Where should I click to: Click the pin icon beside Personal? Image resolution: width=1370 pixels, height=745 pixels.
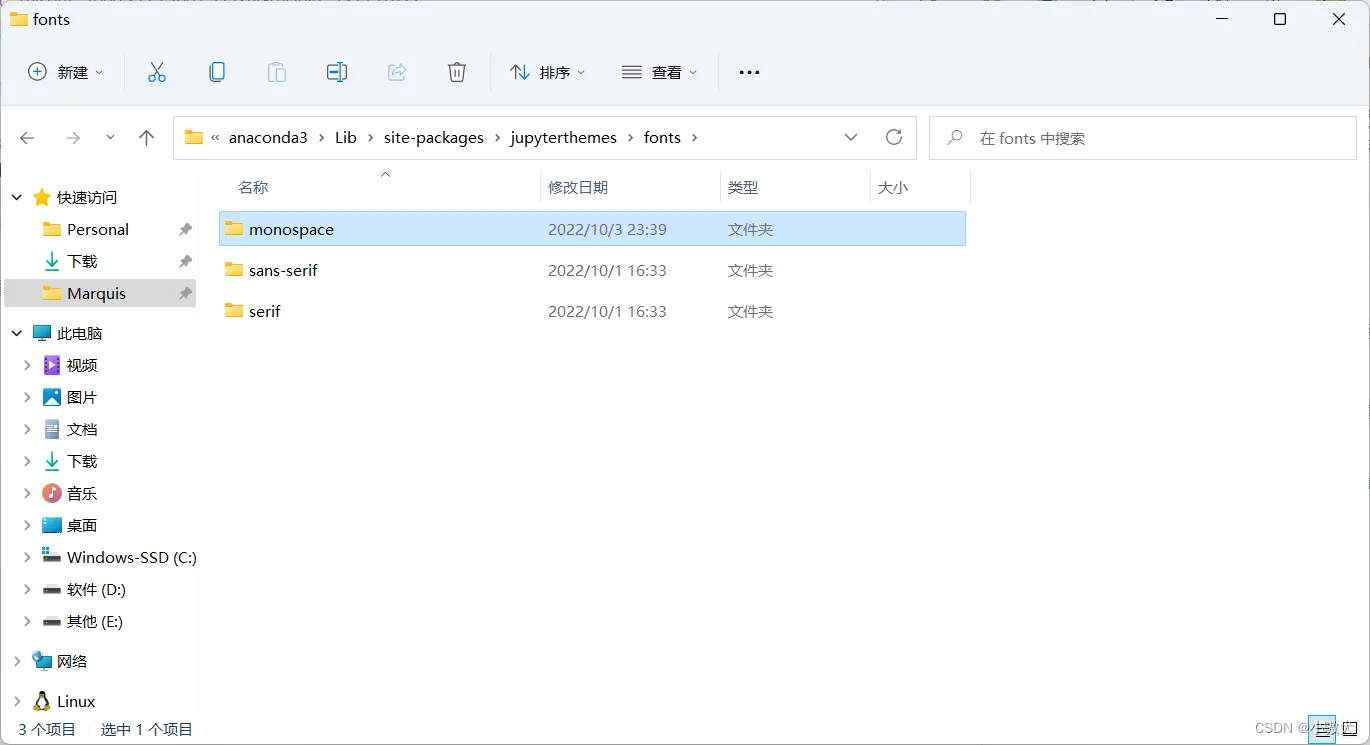(185, 229)
